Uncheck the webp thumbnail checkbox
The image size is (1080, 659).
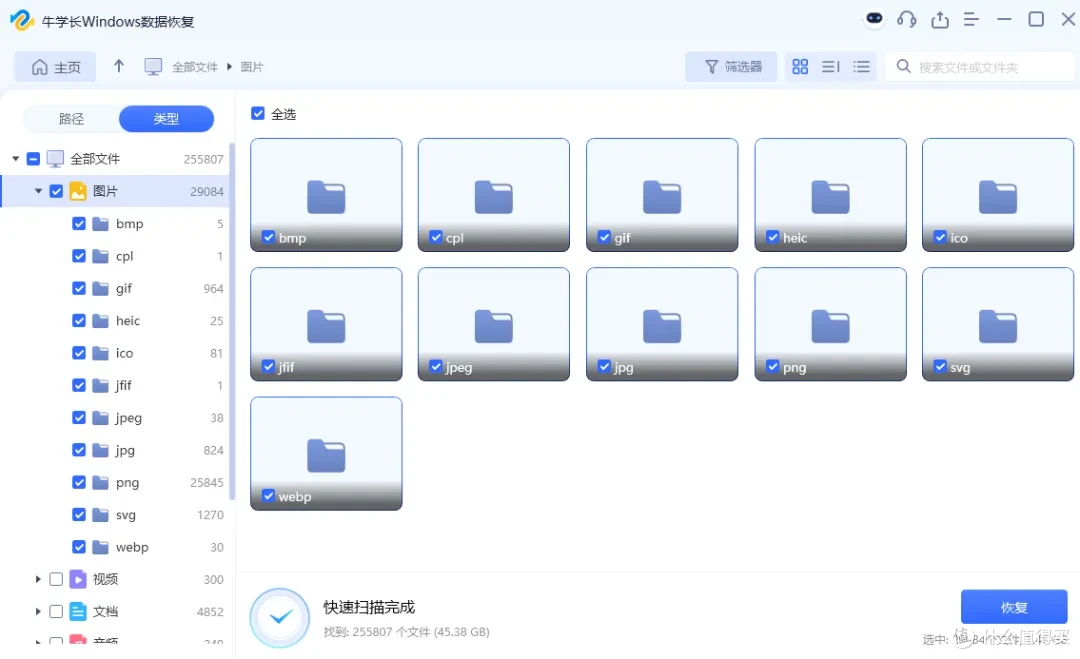(269, 496)
